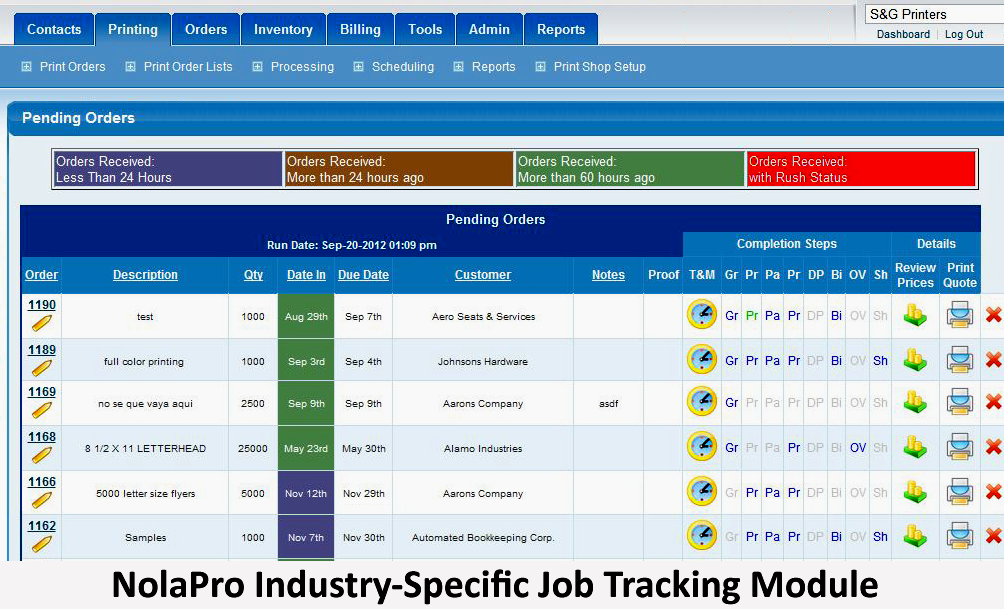This screenshot has height=609, width=1004.
Task: Open Review Prices coins icon for order 1189
Action: tap(914, 360)
